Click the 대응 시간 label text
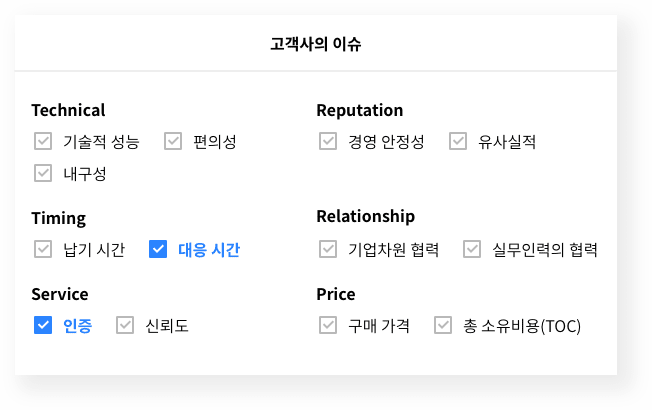Viewport: 652px width, 410px height. [x=208, y=249]
